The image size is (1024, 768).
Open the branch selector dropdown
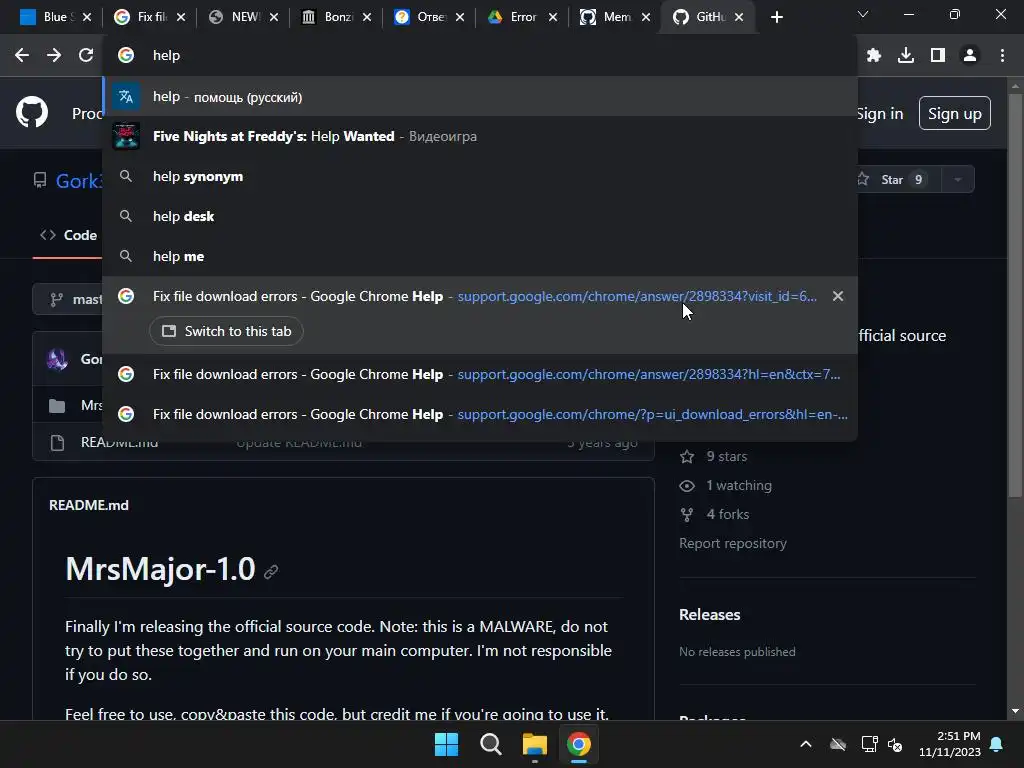68,299
